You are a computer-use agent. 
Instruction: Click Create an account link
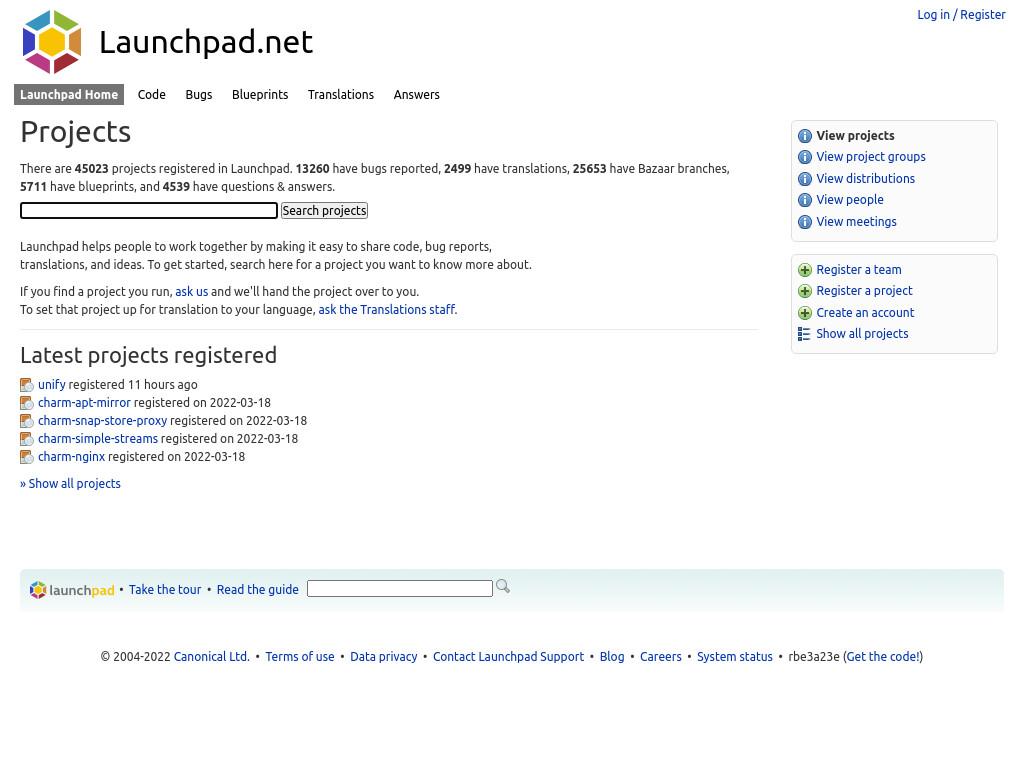click(865, 313)
